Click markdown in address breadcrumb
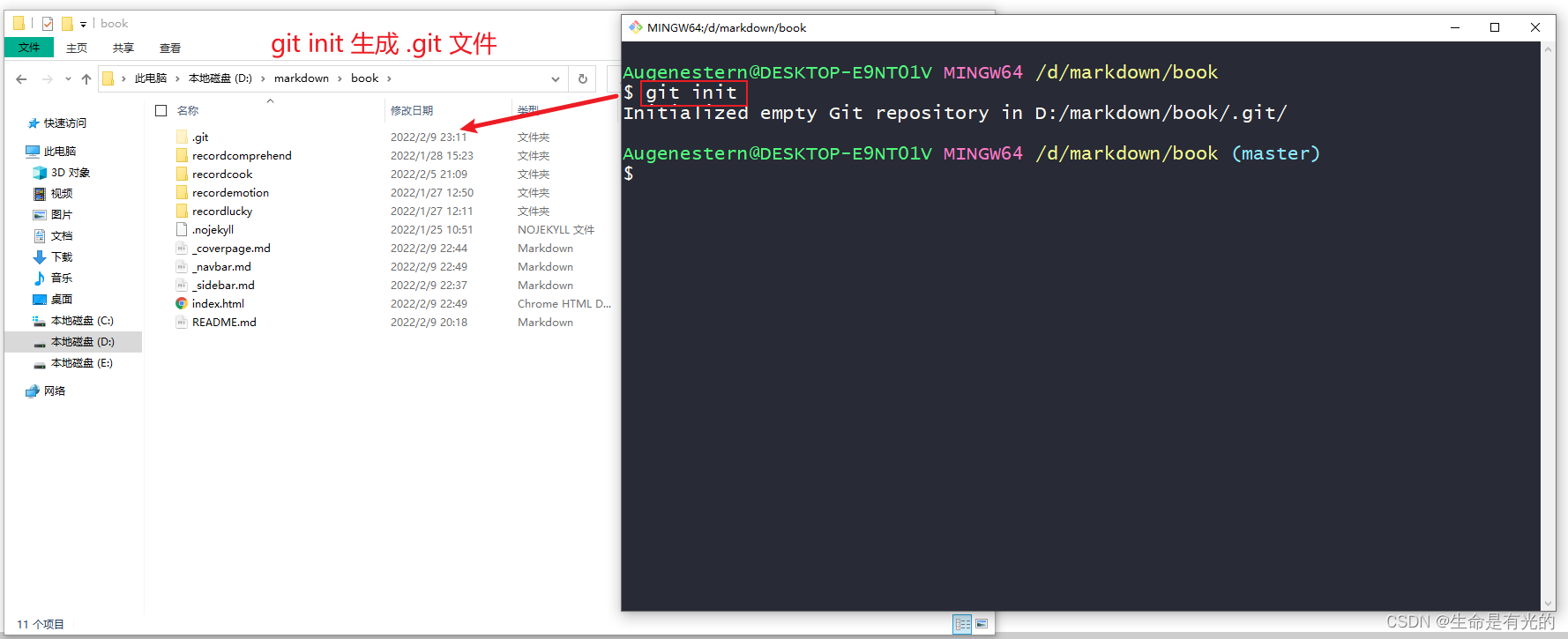The image size is (1568, 639). (302, 78)
